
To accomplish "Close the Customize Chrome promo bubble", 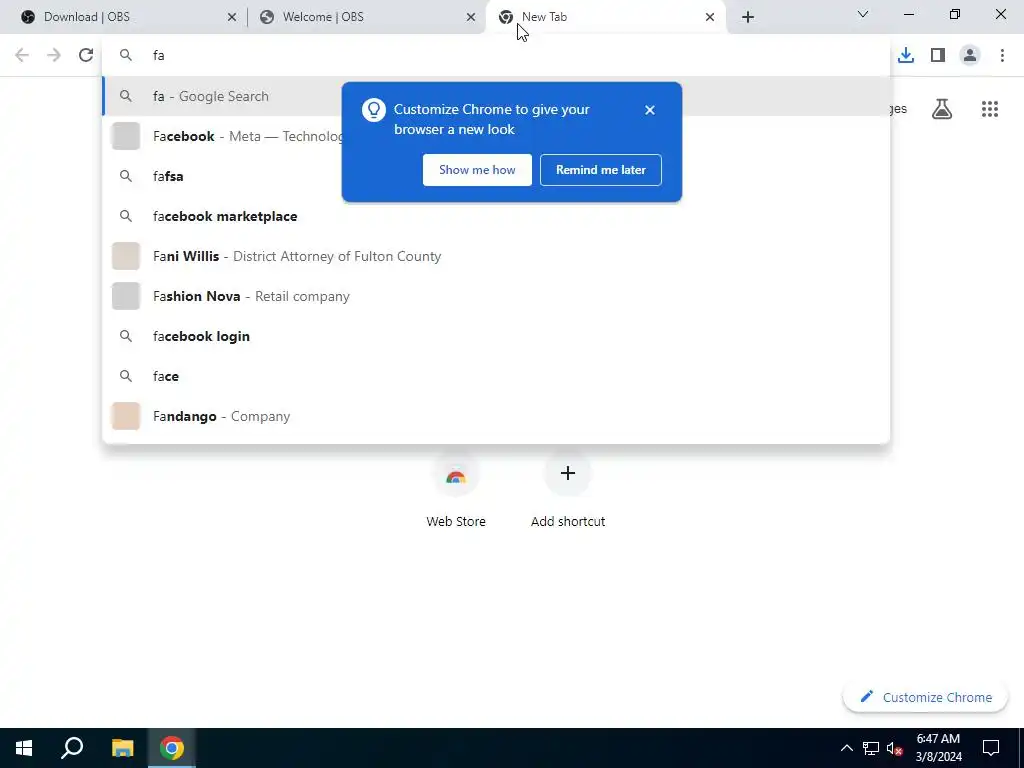I will 650,110.
